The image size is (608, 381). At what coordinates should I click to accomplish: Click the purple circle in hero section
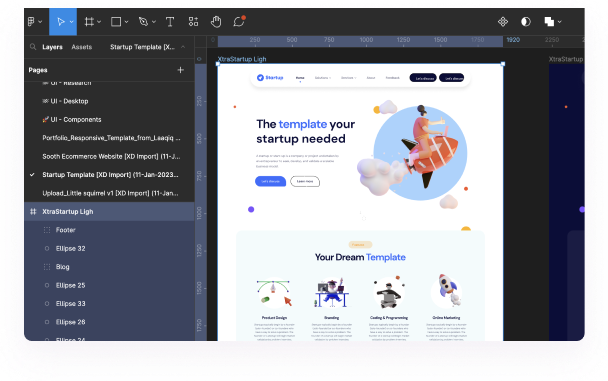click(x=251, y=210)
